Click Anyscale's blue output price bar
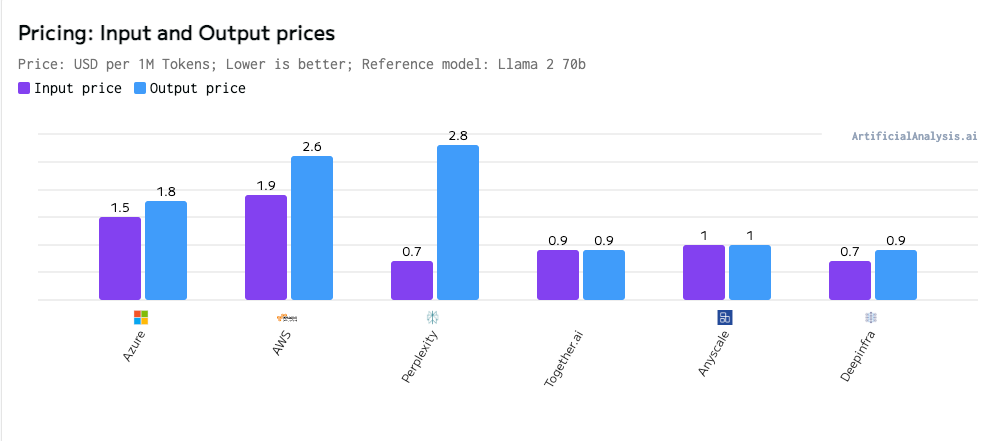The image size is (988, 441). click(x=750, y=272)
